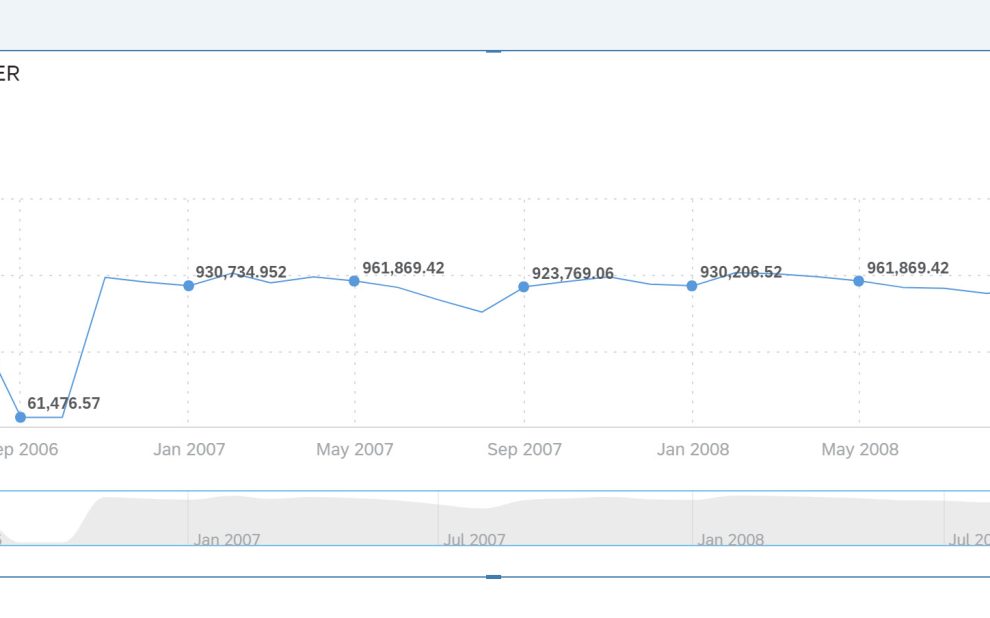This screenshot has height=618, width=990.
Task: Pick the 930,206.52 data point marker
Action: click(692, 286)
